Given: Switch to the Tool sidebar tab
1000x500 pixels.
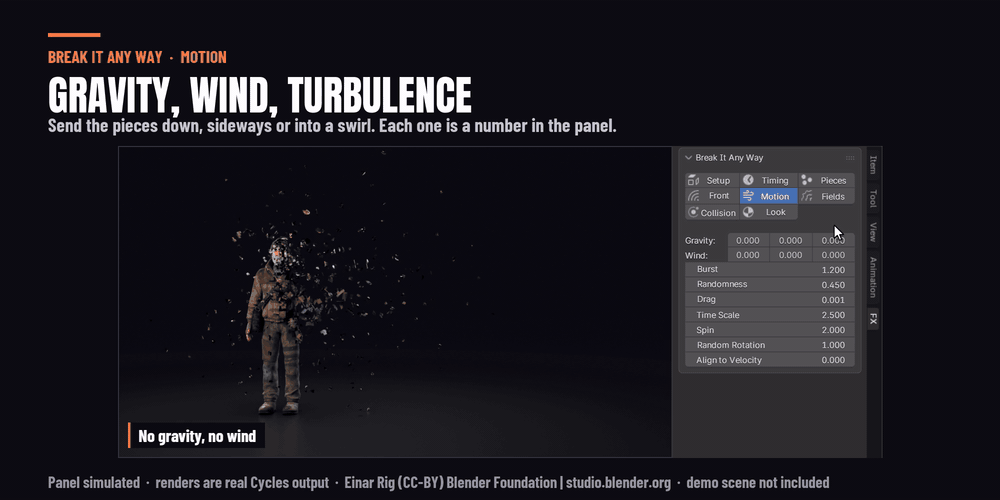Looking at the screenshot, I should (x=873, y=198).
